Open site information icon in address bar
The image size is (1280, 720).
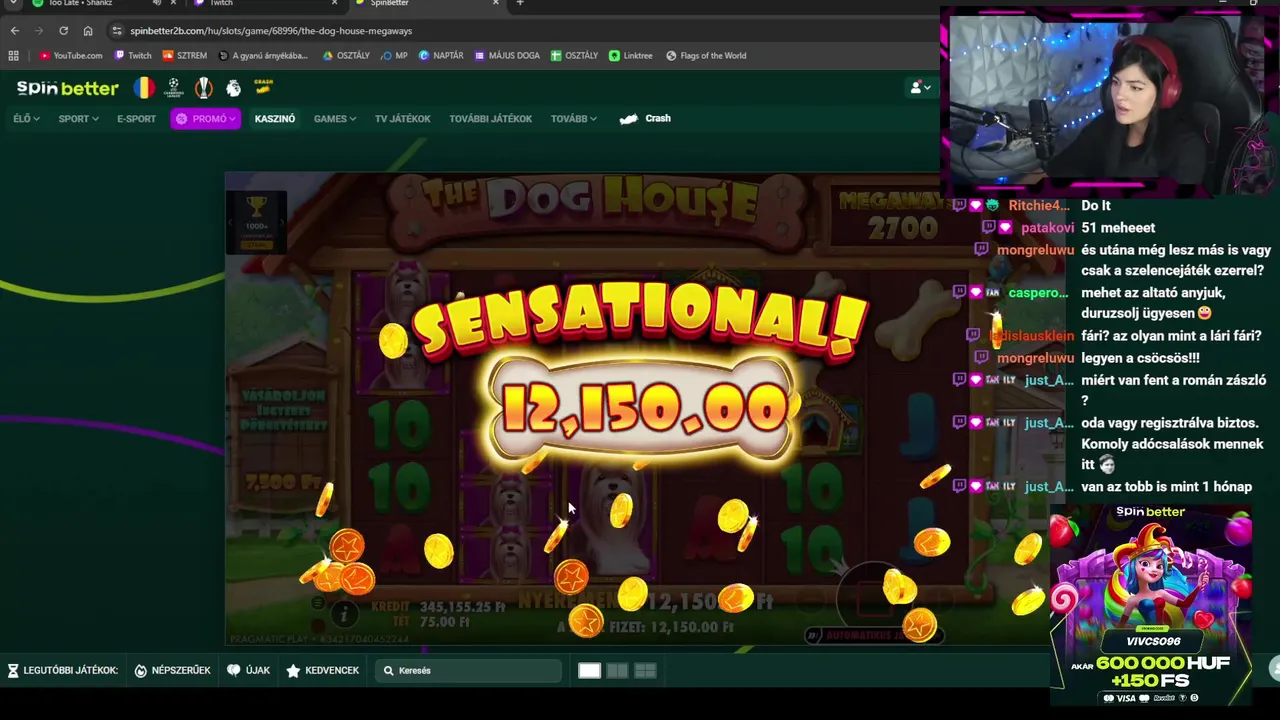[x=117, y=31]
